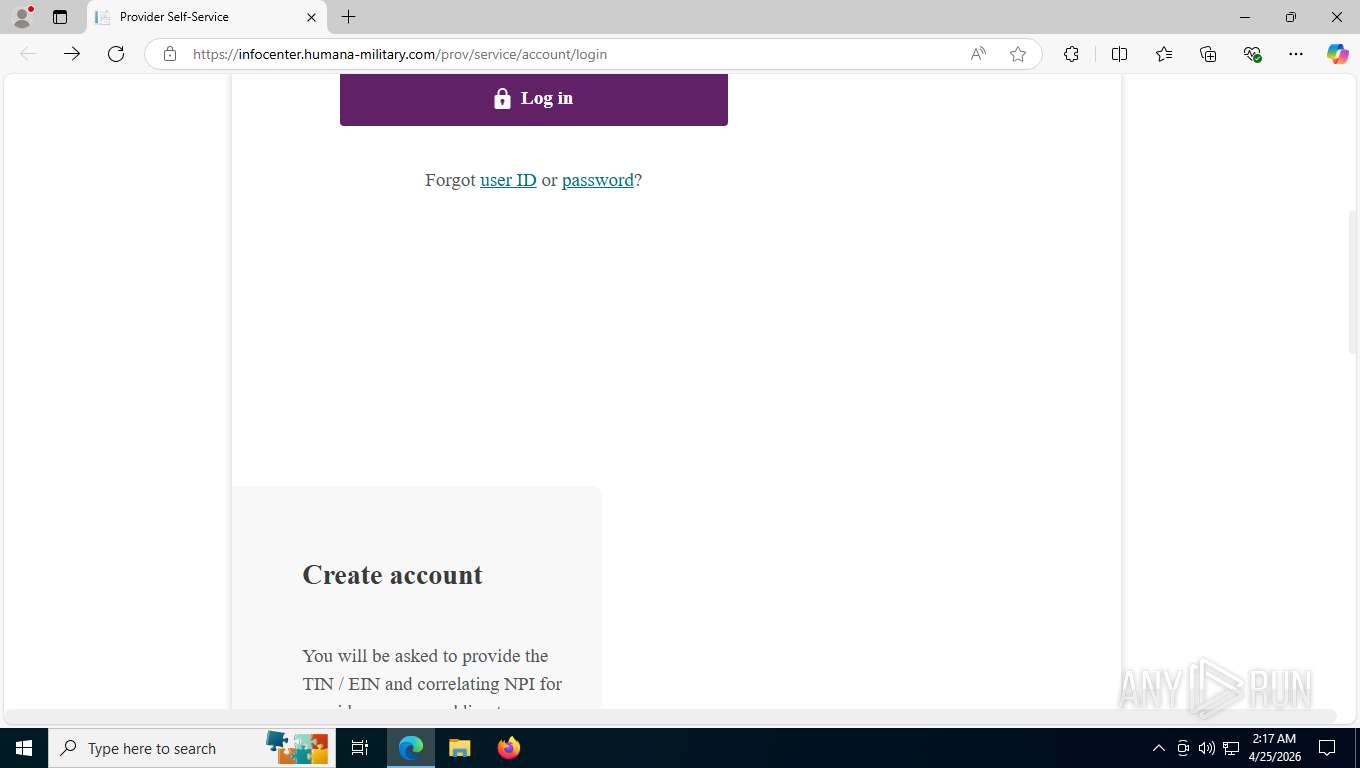Open browser Extensions puzzle icon
This screenshot has width=1360, height=768.
pyautogui.click(x=1071, y=54)
